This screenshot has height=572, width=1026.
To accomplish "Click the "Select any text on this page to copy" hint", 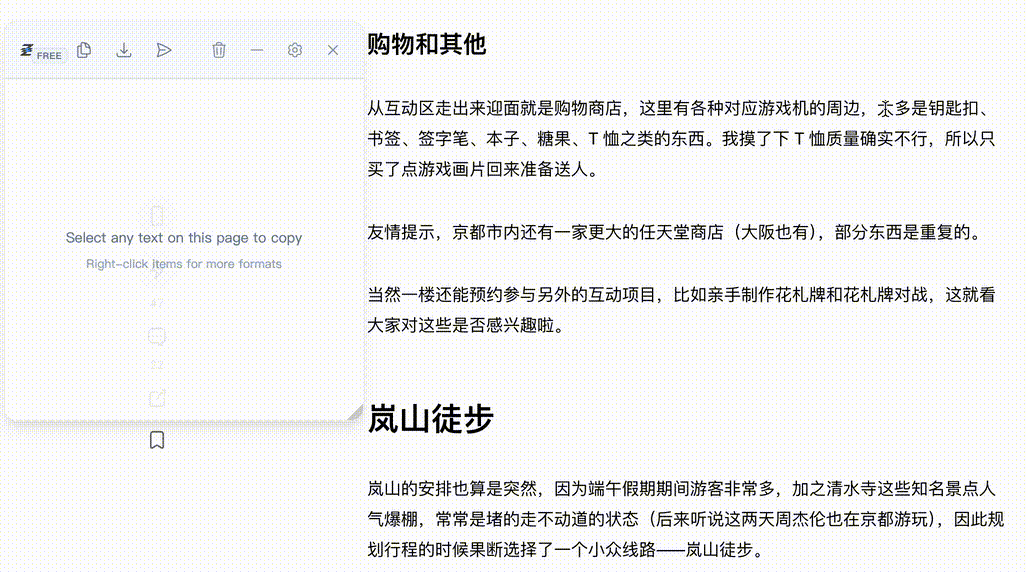I will point(184,238).
